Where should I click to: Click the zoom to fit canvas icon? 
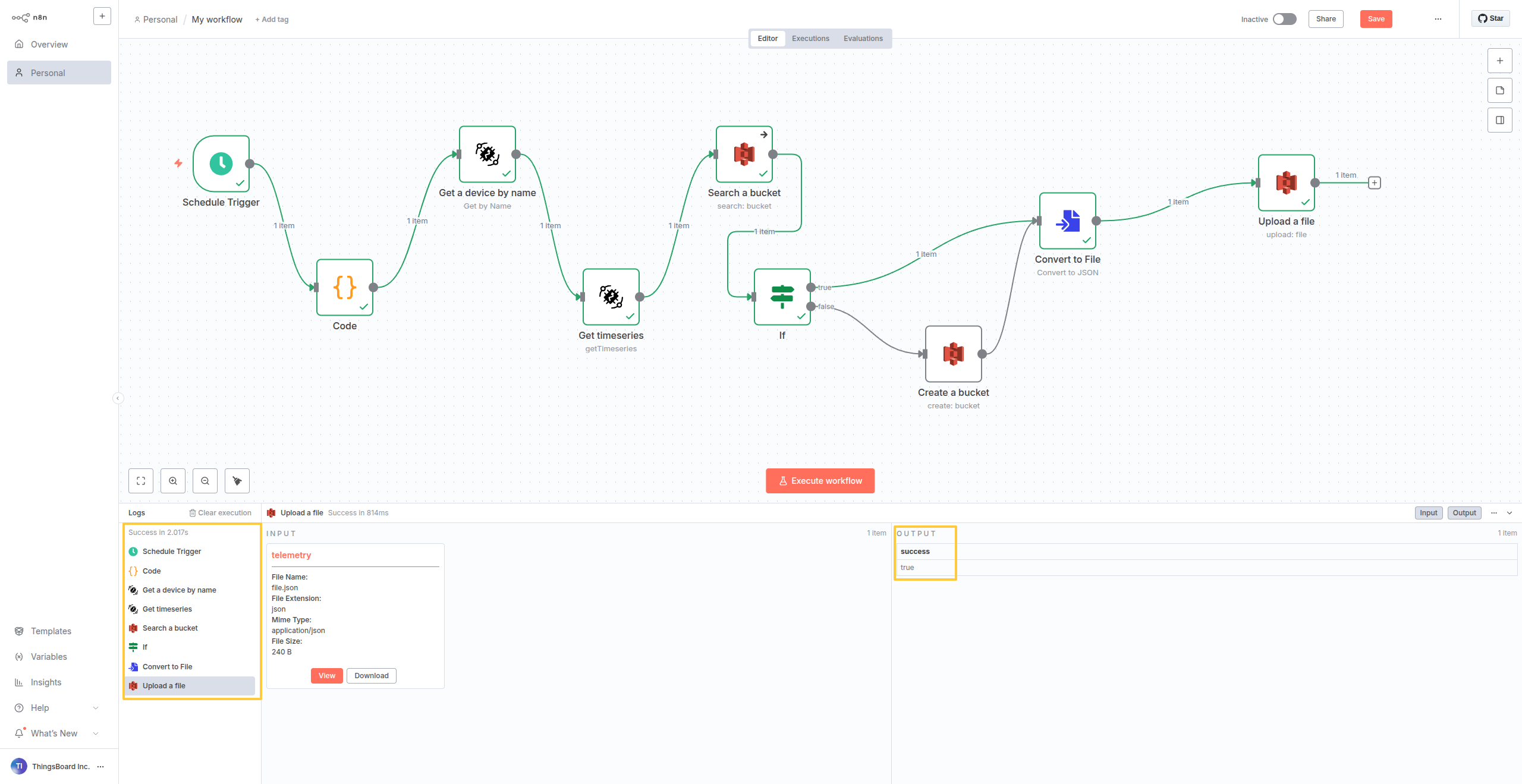click(x=141, y=481)
